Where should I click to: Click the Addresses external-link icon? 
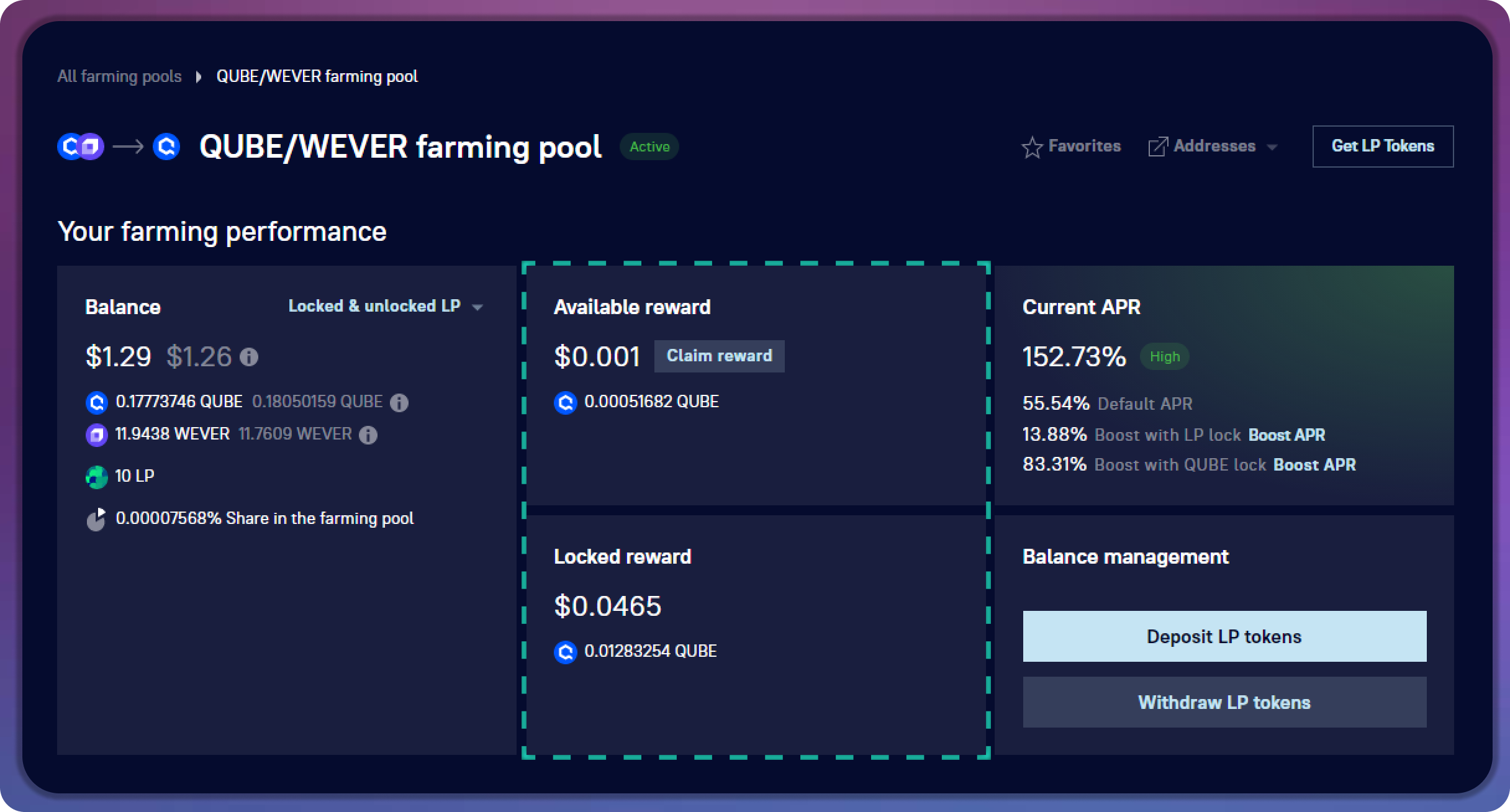(x=1157, y=147)
